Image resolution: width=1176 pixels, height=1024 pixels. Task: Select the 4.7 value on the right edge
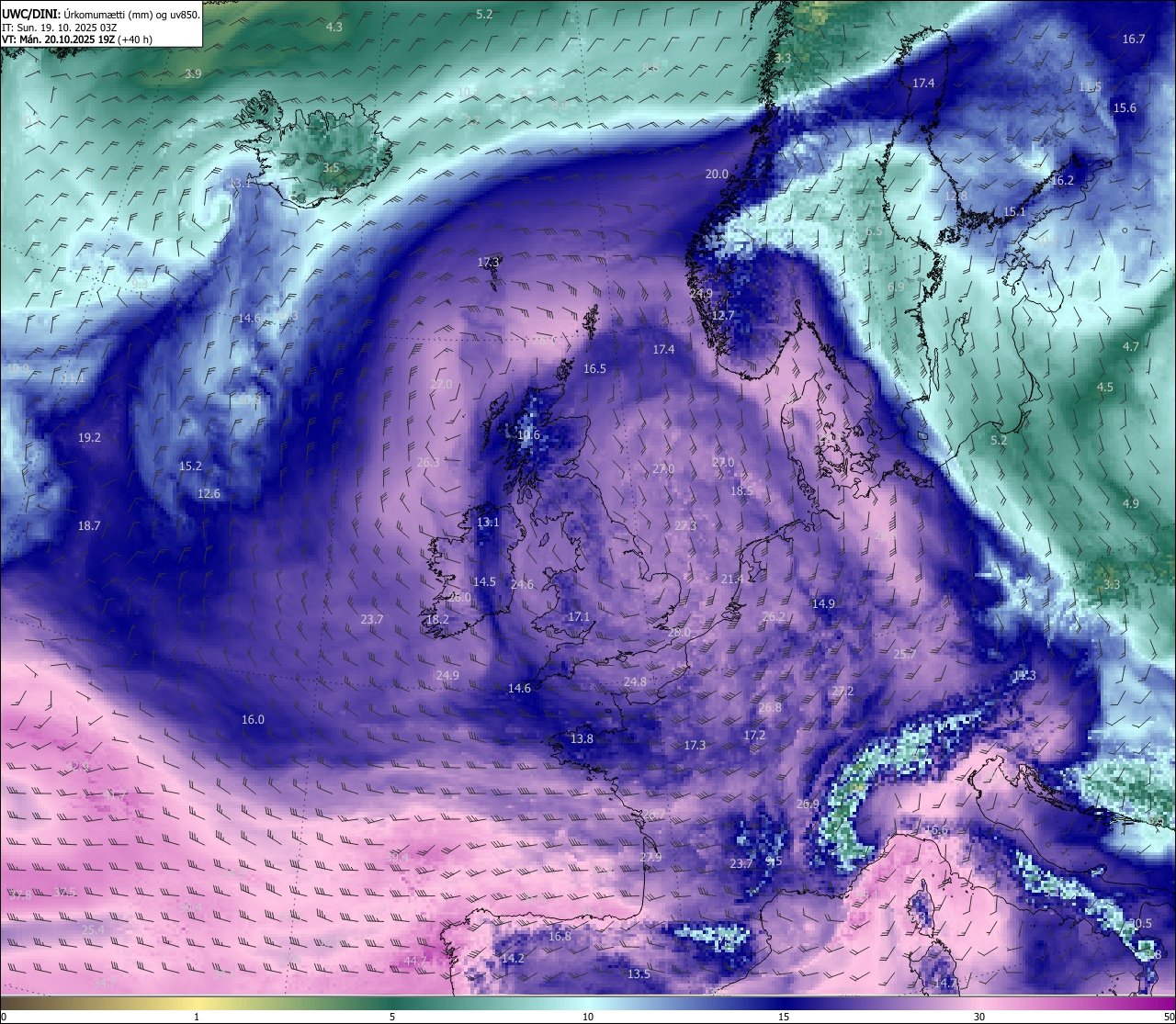point(1131,347)
